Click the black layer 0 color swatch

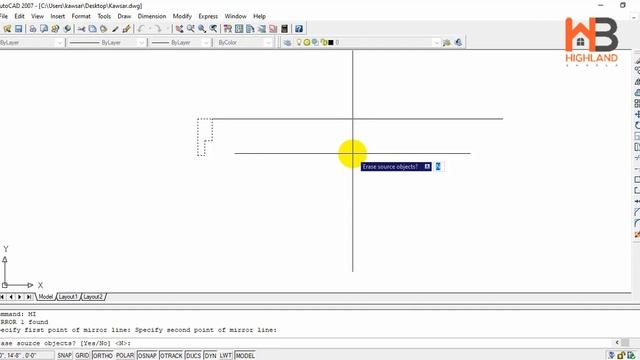(331, 42)
